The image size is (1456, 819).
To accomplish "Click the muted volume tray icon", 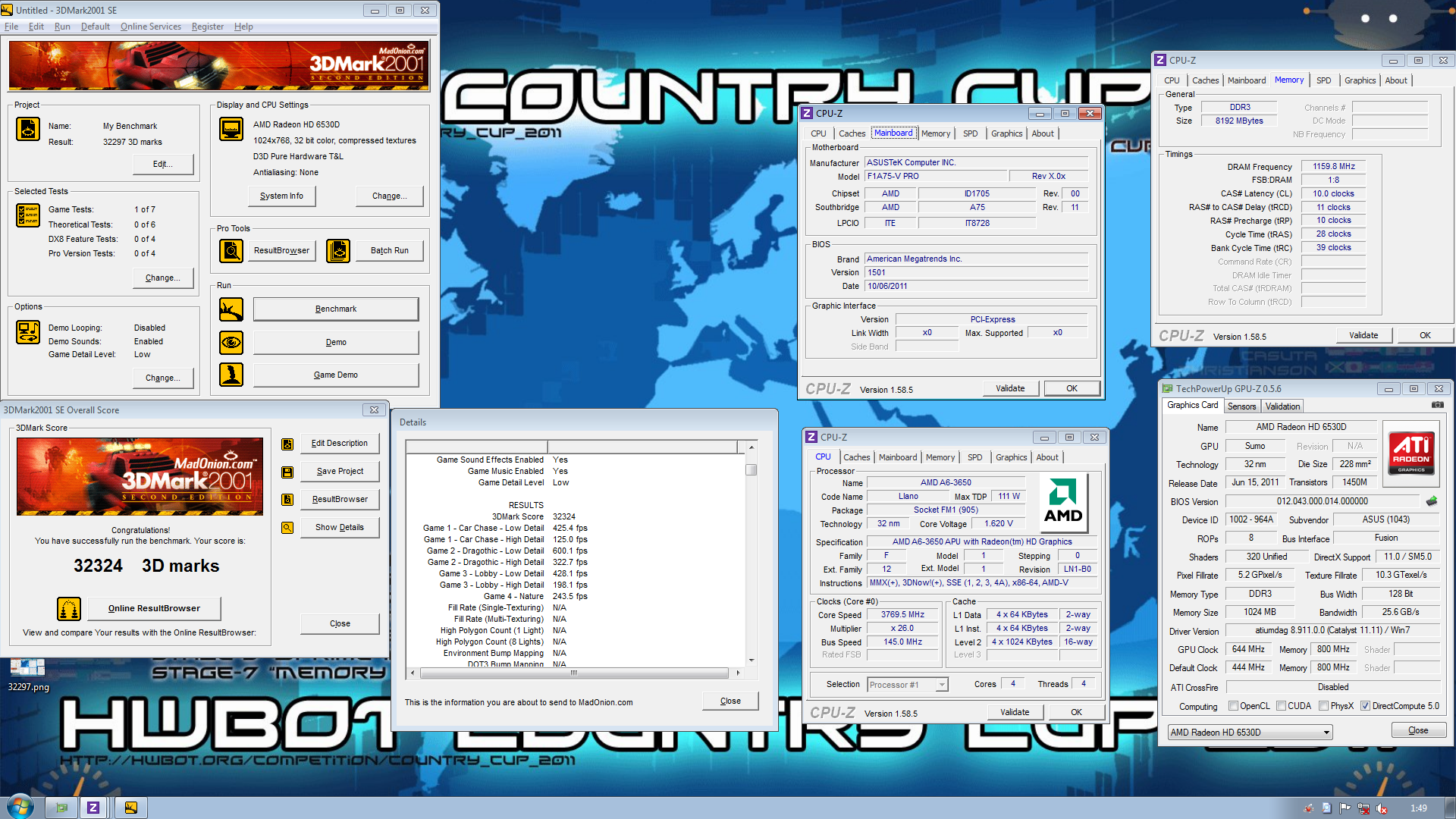I will [1382, 808].
